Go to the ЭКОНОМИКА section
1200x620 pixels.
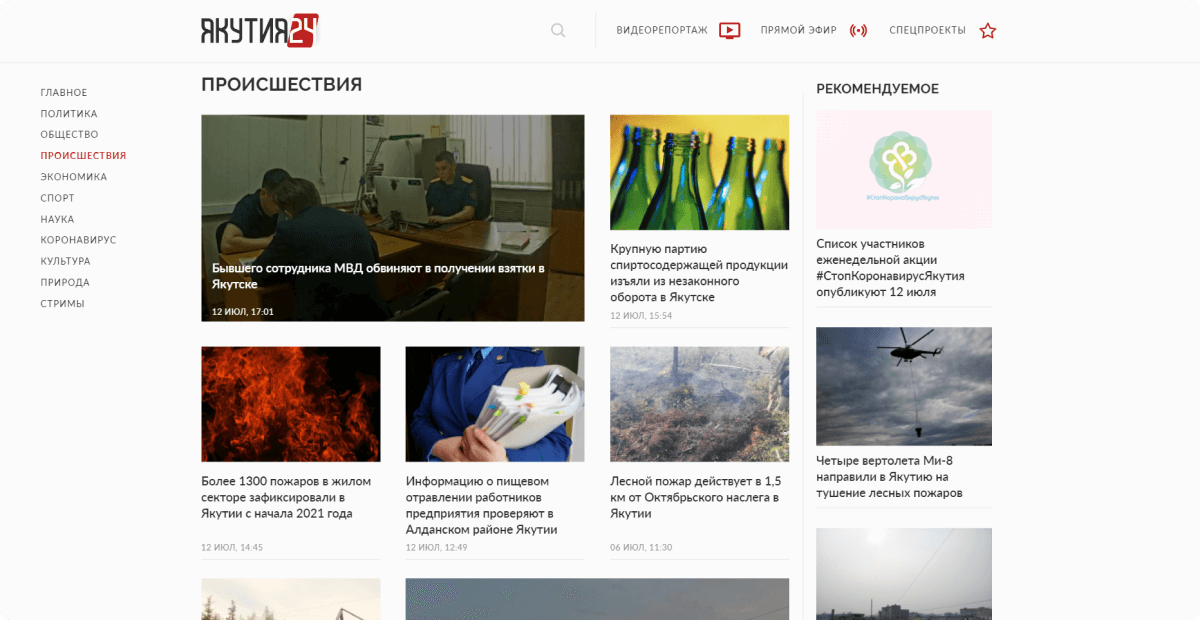coord(74,177)
